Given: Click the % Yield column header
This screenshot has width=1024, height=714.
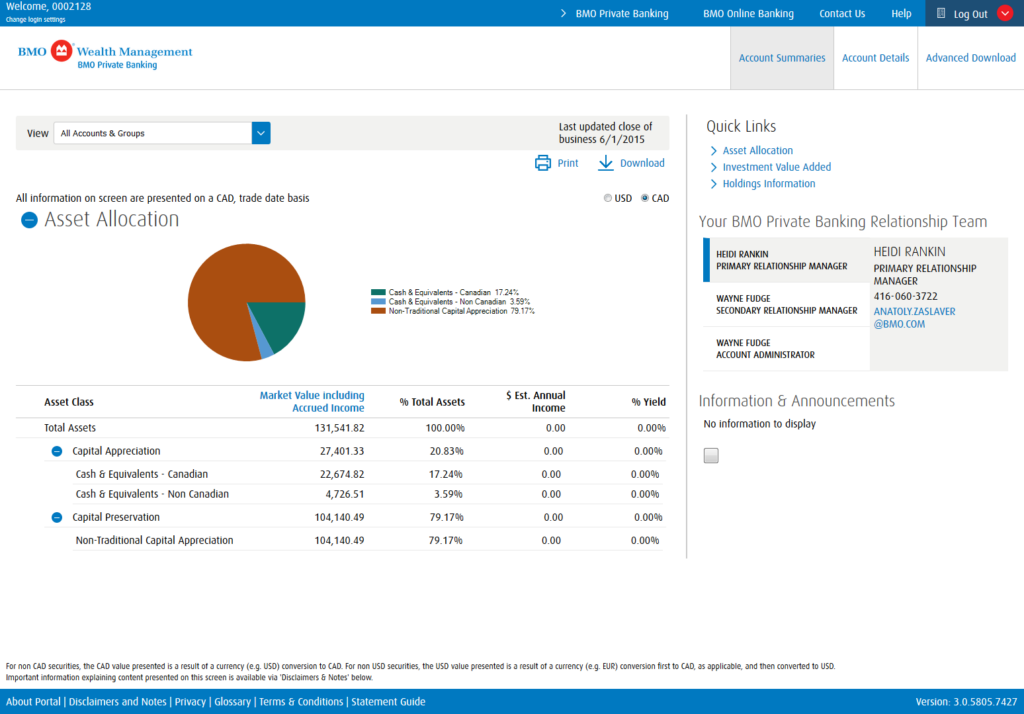Looking at the screenshot, I should tap(648, 402).
